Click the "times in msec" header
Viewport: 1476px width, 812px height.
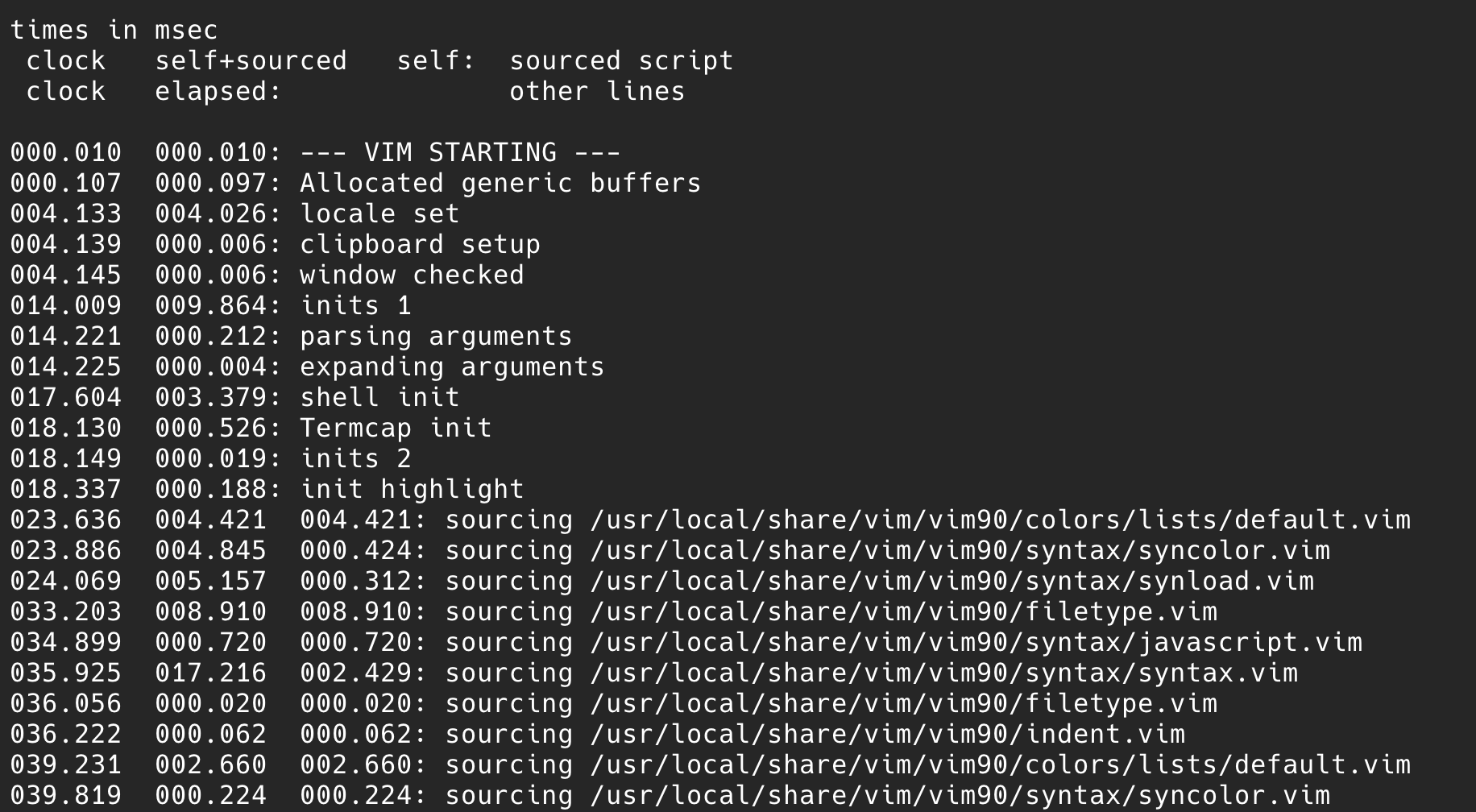[114, 30]
